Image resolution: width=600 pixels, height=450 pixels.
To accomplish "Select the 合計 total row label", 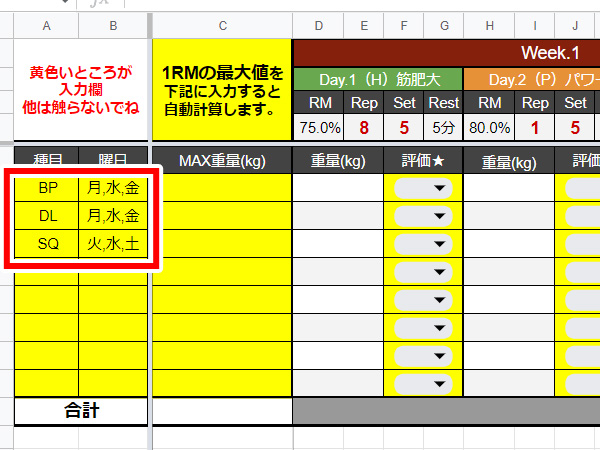I will 80,410.
